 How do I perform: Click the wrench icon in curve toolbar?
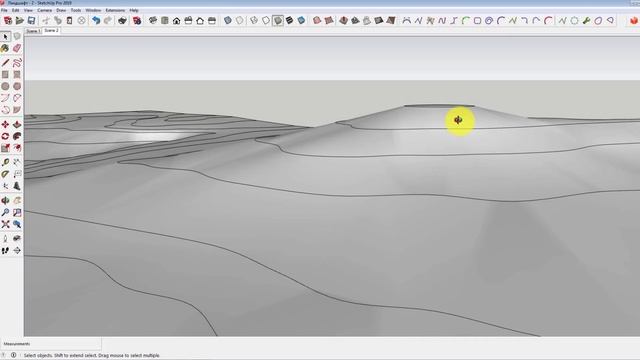(587, 20)
